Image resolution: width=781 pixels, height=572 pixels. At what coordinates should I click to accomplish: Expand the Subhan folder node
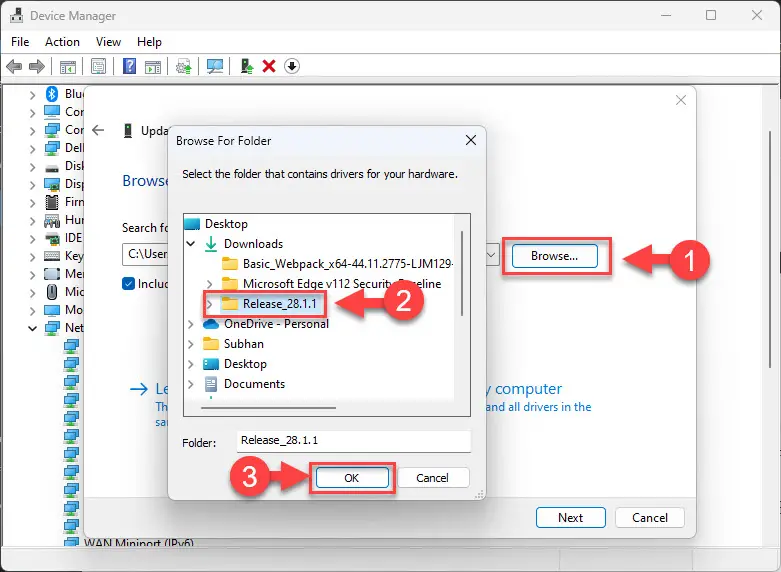pos(190,344)
